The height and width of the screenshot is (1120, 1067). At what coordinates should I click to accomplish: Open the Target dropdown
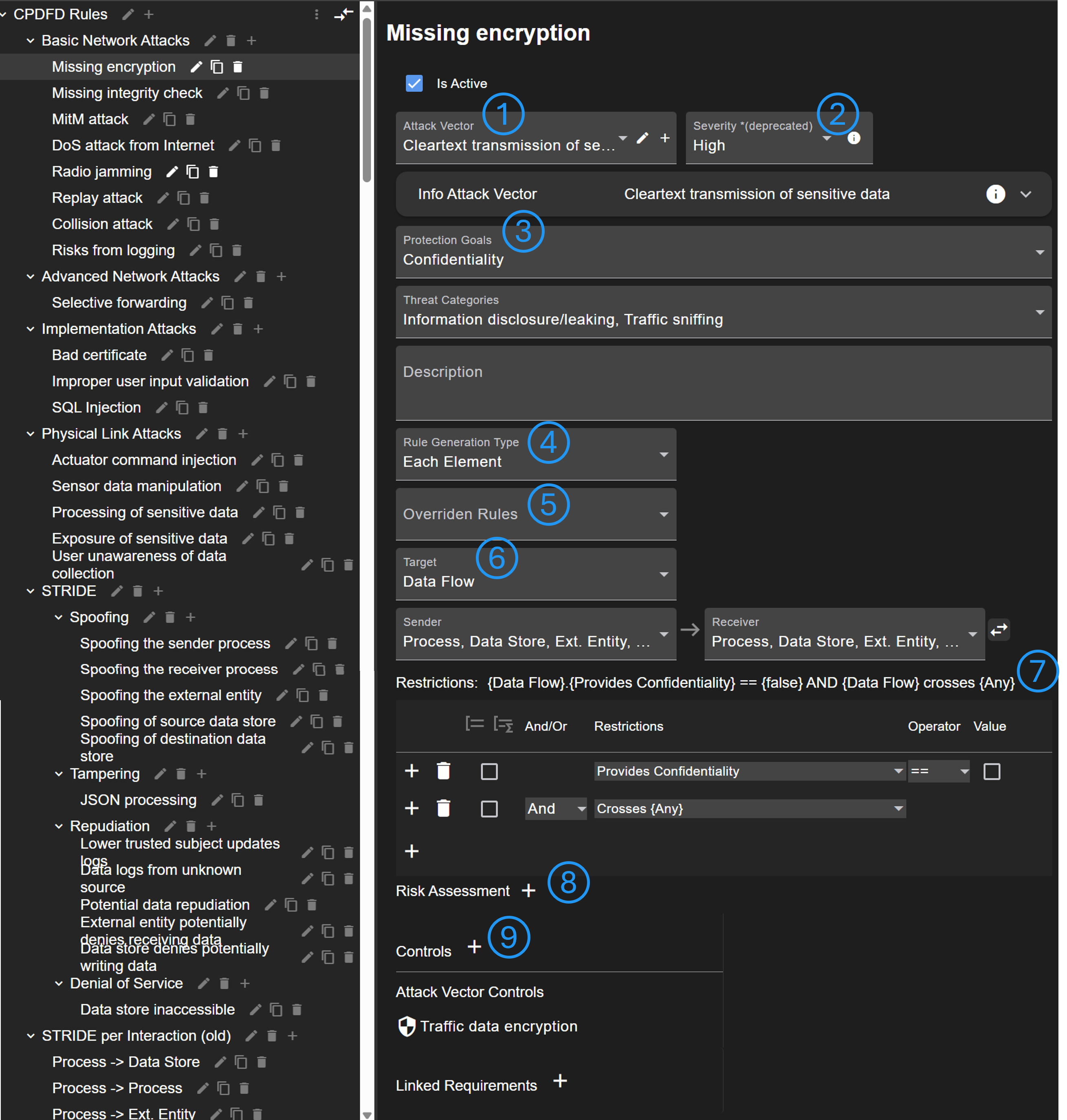(x=535, y=574)
